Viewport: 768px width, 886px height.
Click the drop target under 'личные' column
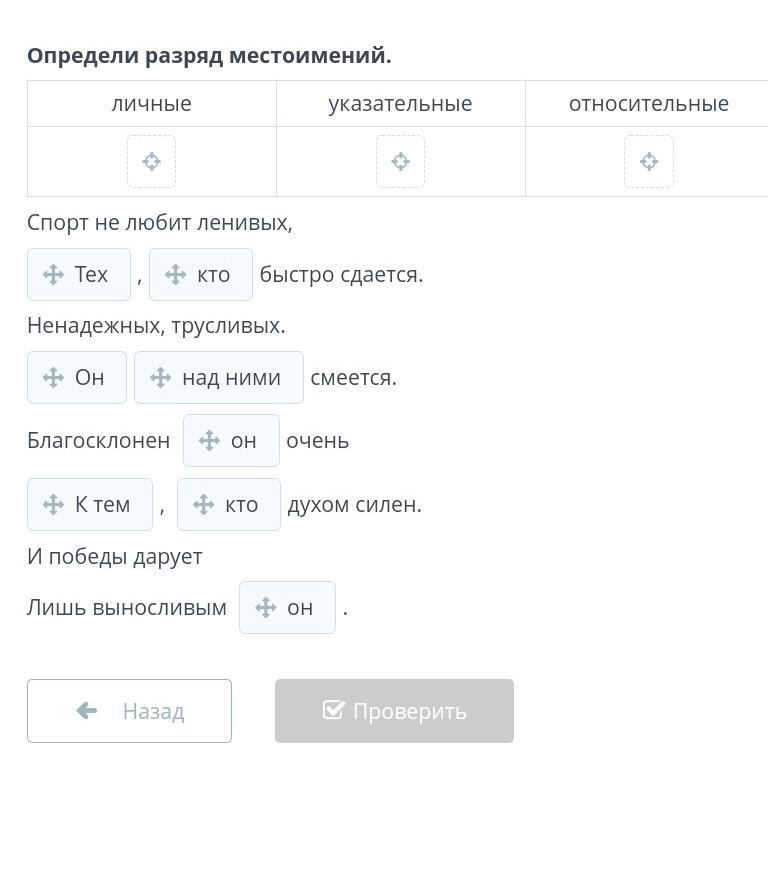151,161
